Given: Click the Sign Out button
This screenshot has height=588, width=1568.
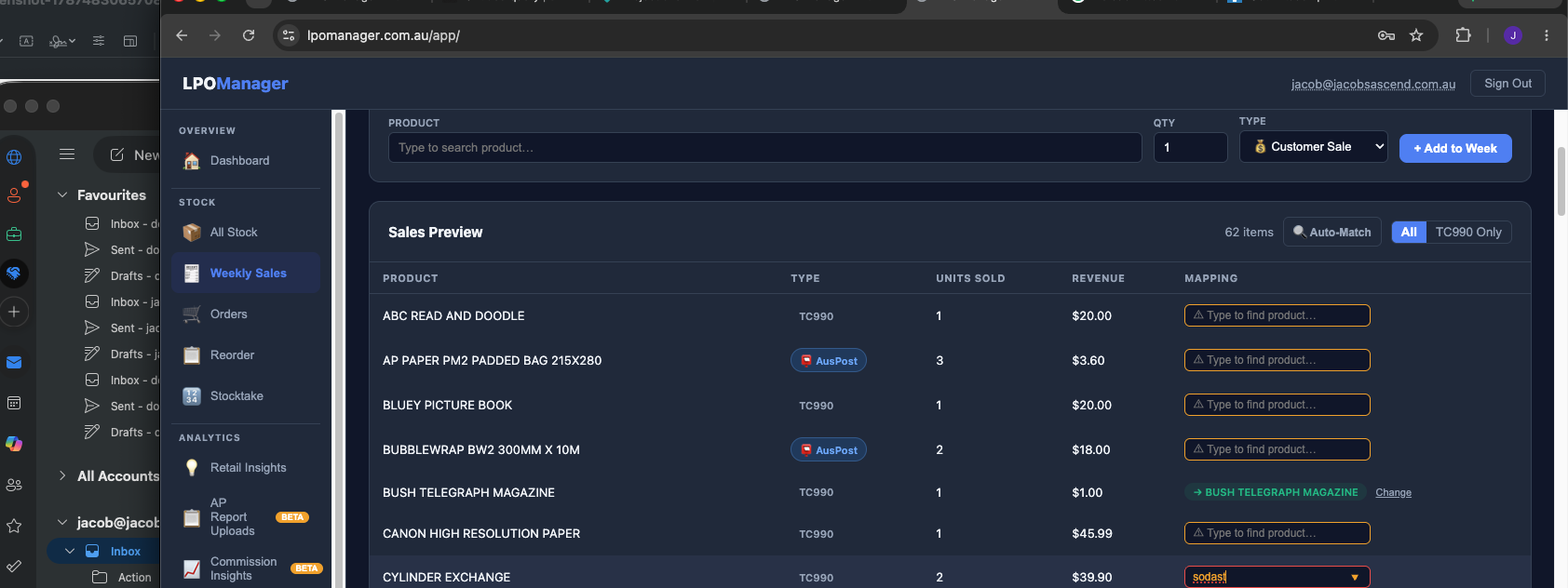Looking at the screenshot, I should [1507, 84].
